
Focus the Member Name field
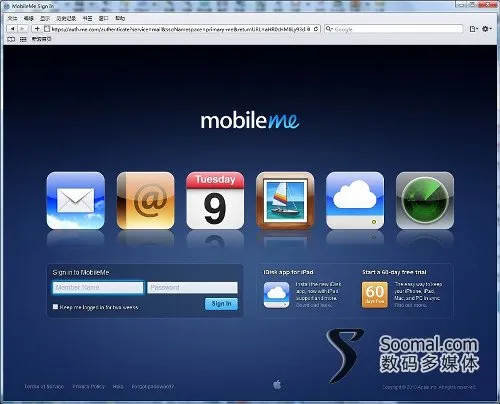pos(98,288)
